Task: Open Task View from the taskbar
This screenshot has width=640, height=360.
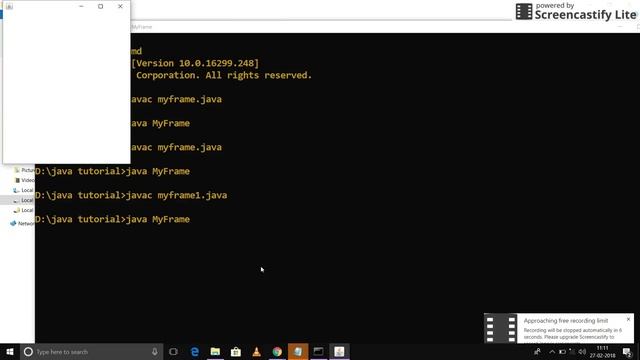Action: [173, 351]
